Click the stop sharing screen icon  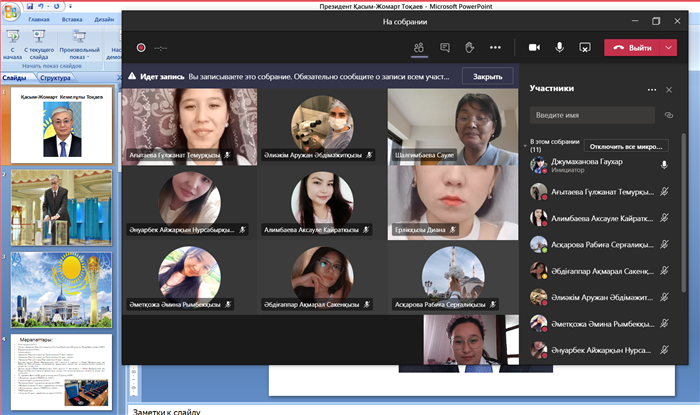tap(585, 47)
